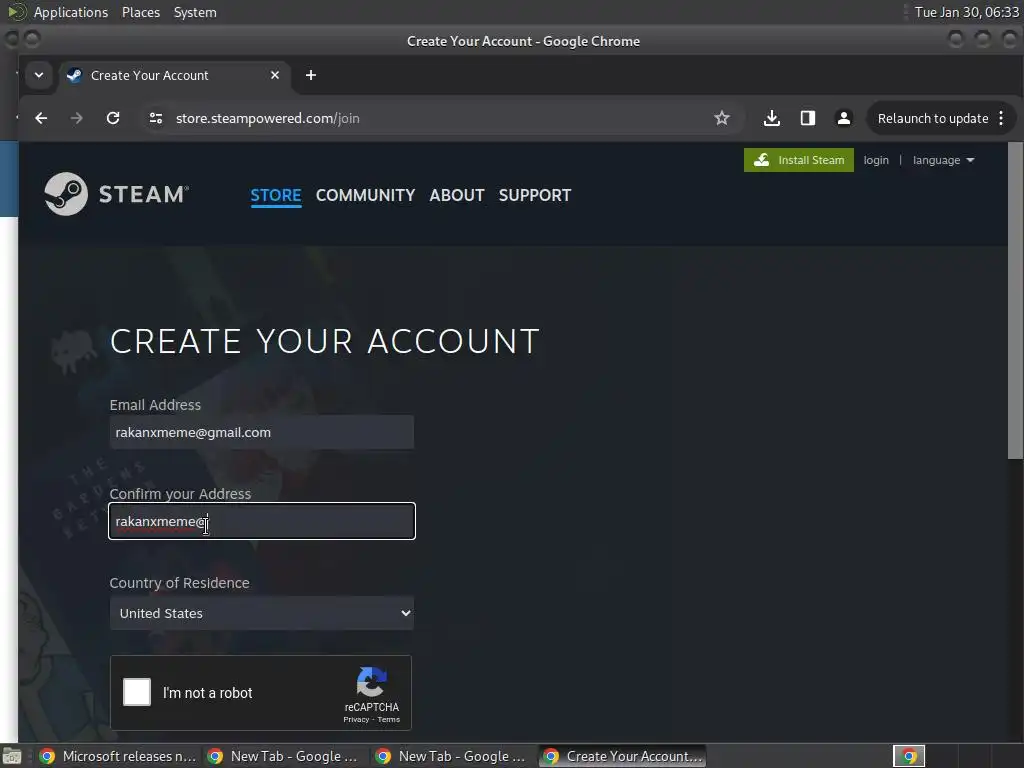Bookmark this page with the star icon
This screenshot has height=768, width=1024.
722,118
